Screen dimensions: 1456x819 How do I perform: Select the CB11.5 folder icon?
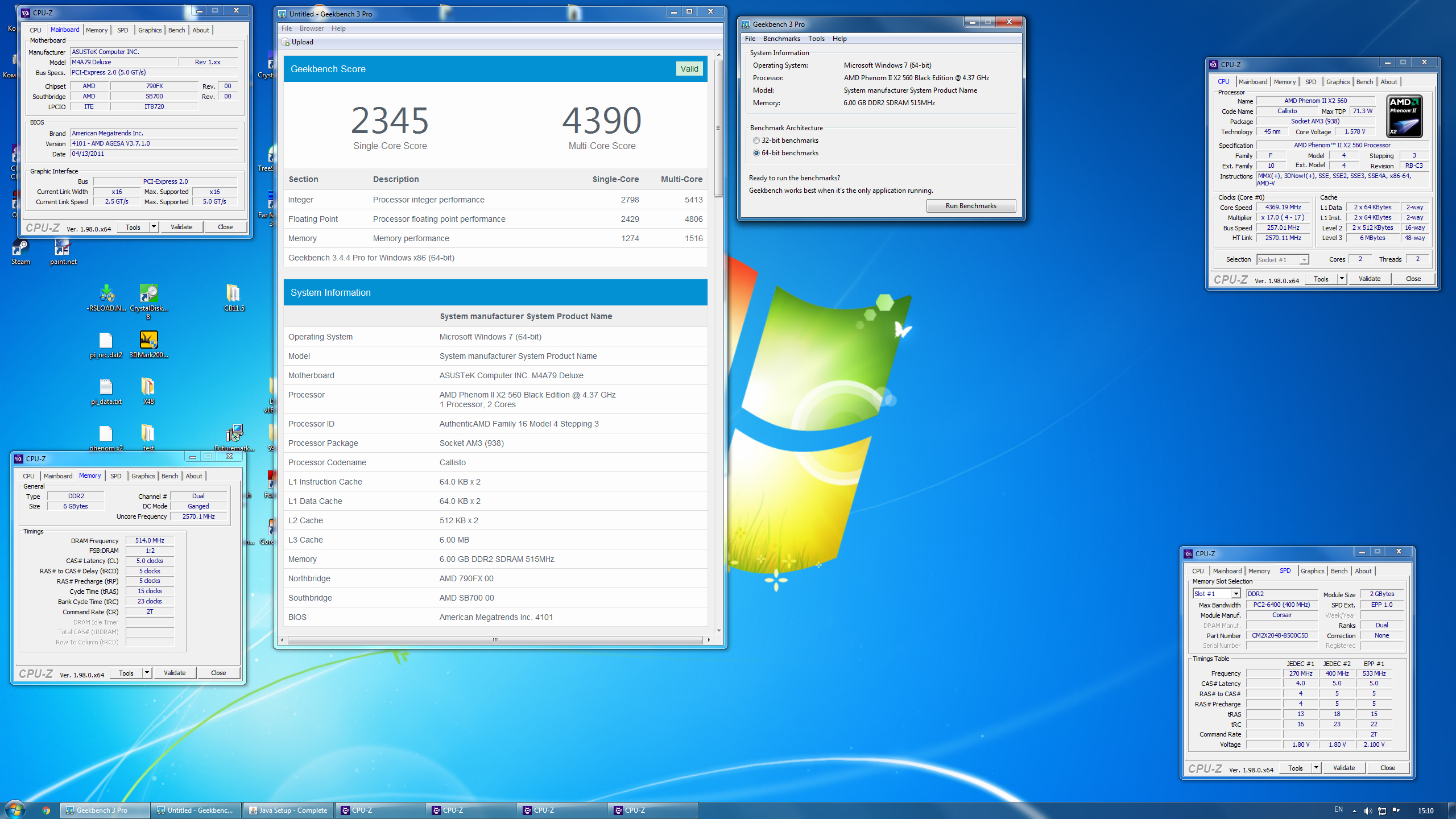(x=234, y=298)
